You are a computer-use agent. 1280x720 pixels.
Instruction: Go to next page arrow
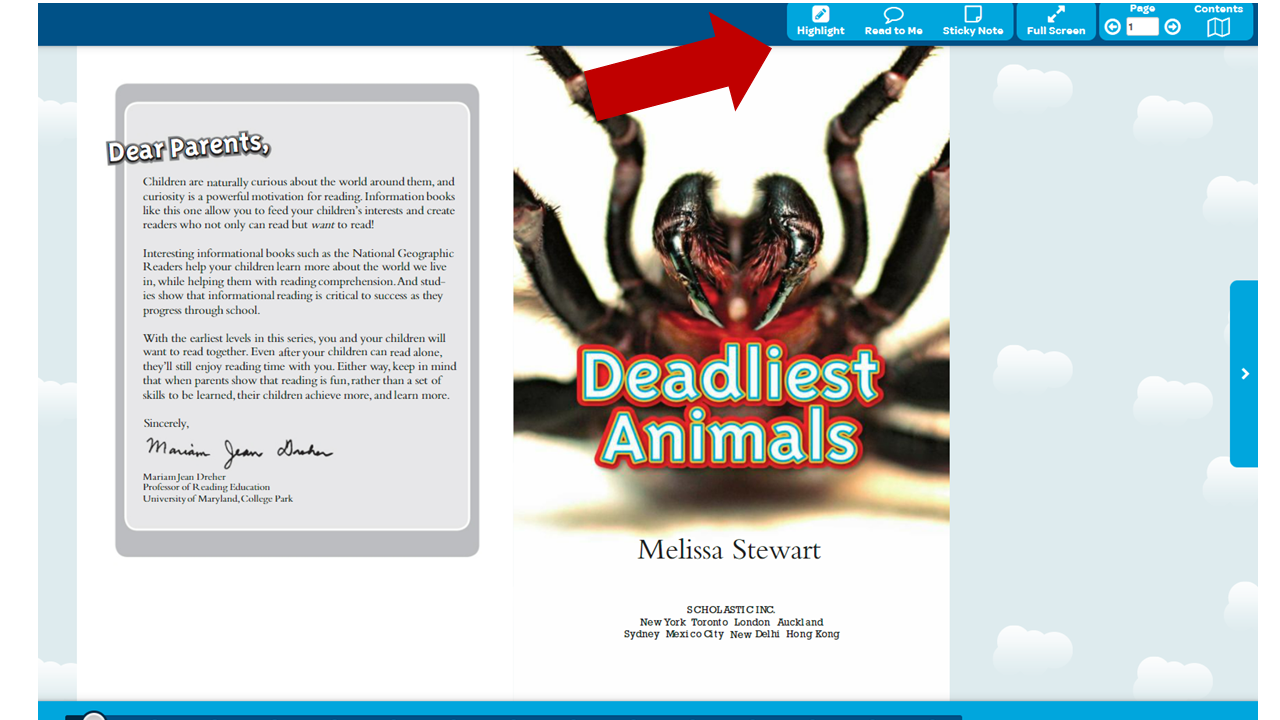pos(1173,27)
